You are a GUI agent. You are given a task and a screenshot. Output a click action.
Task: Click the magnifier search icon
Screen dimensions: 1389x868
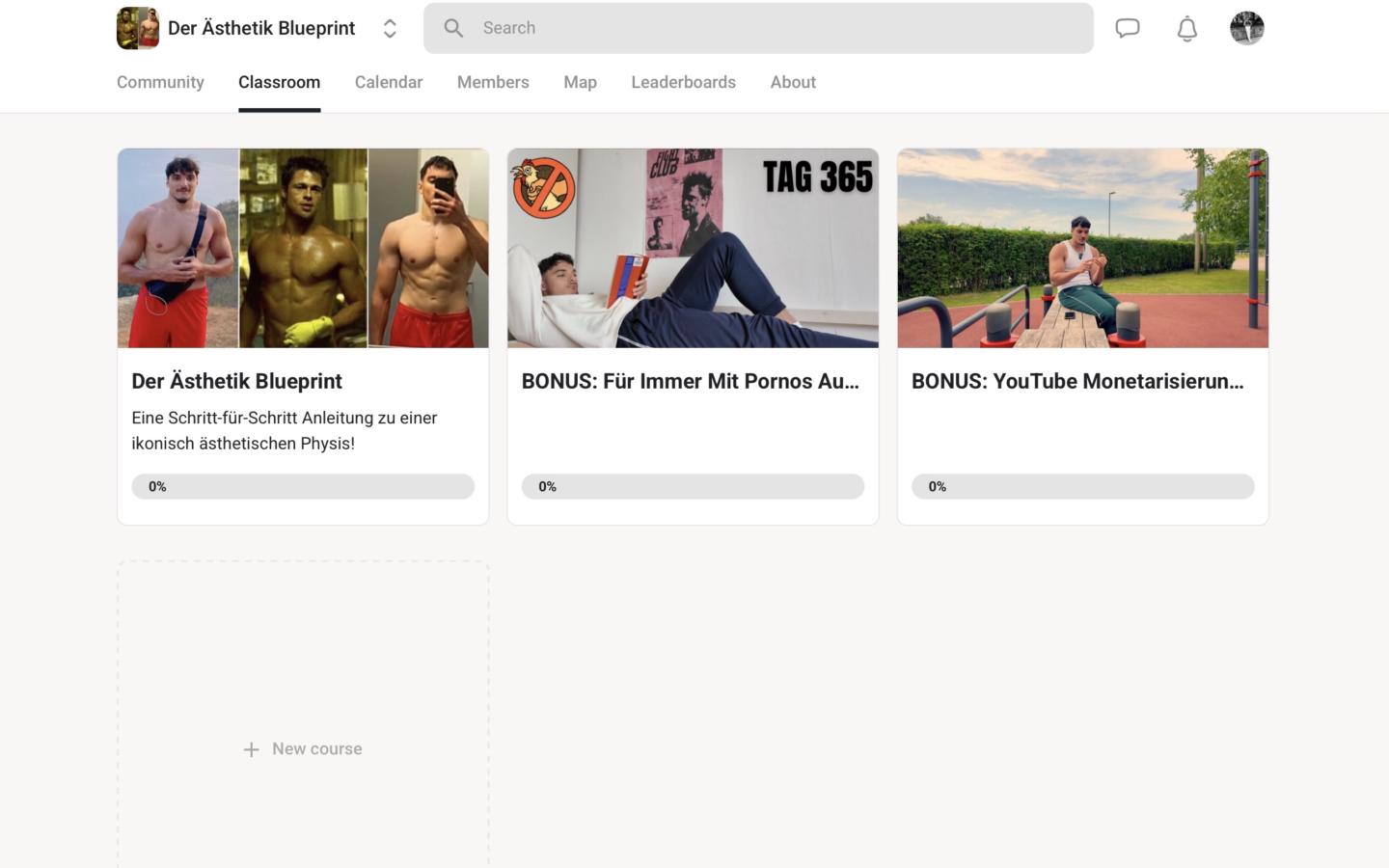point(453,28)
